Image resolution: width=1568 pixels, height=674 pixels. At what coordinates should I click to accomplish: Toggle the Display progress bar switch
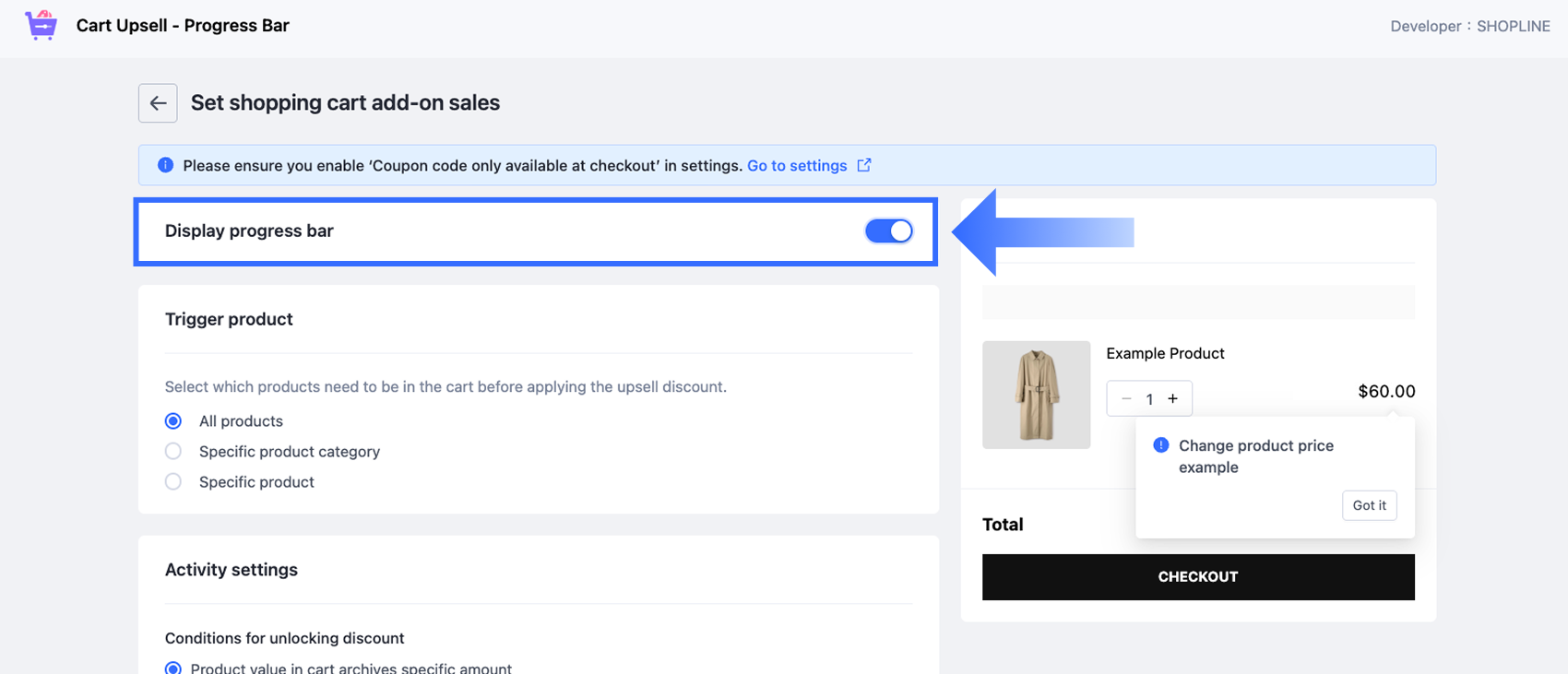coord(888,231)
